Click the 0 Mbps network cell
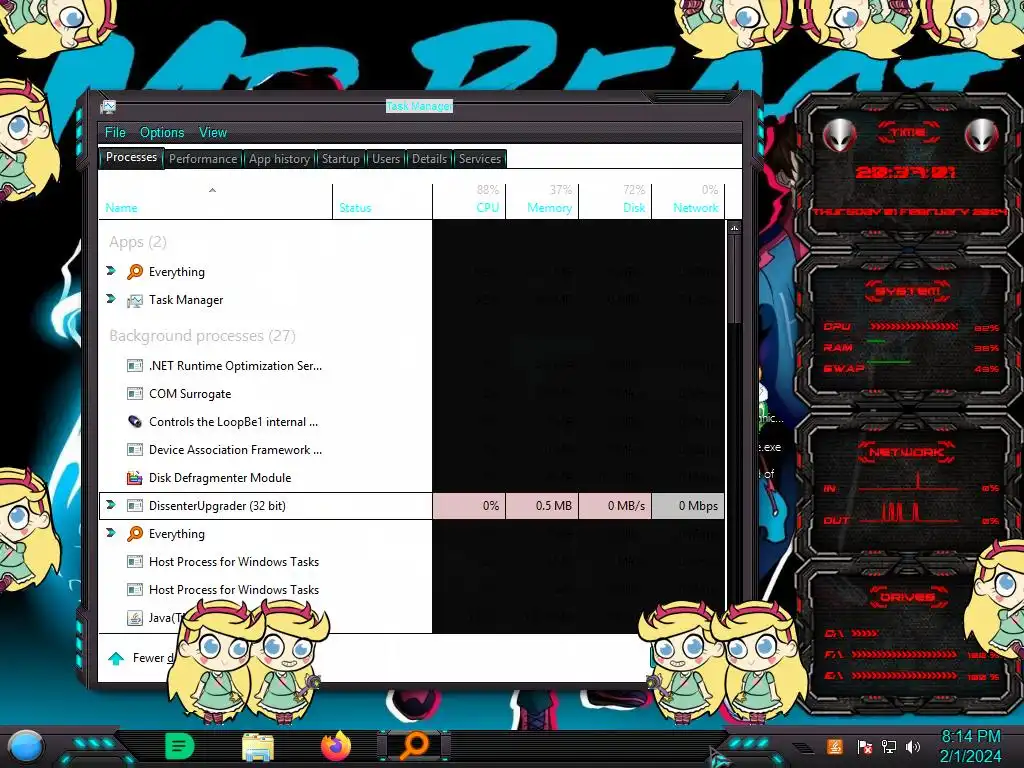This screenshot has width=1024, height=768. point(688,506)
